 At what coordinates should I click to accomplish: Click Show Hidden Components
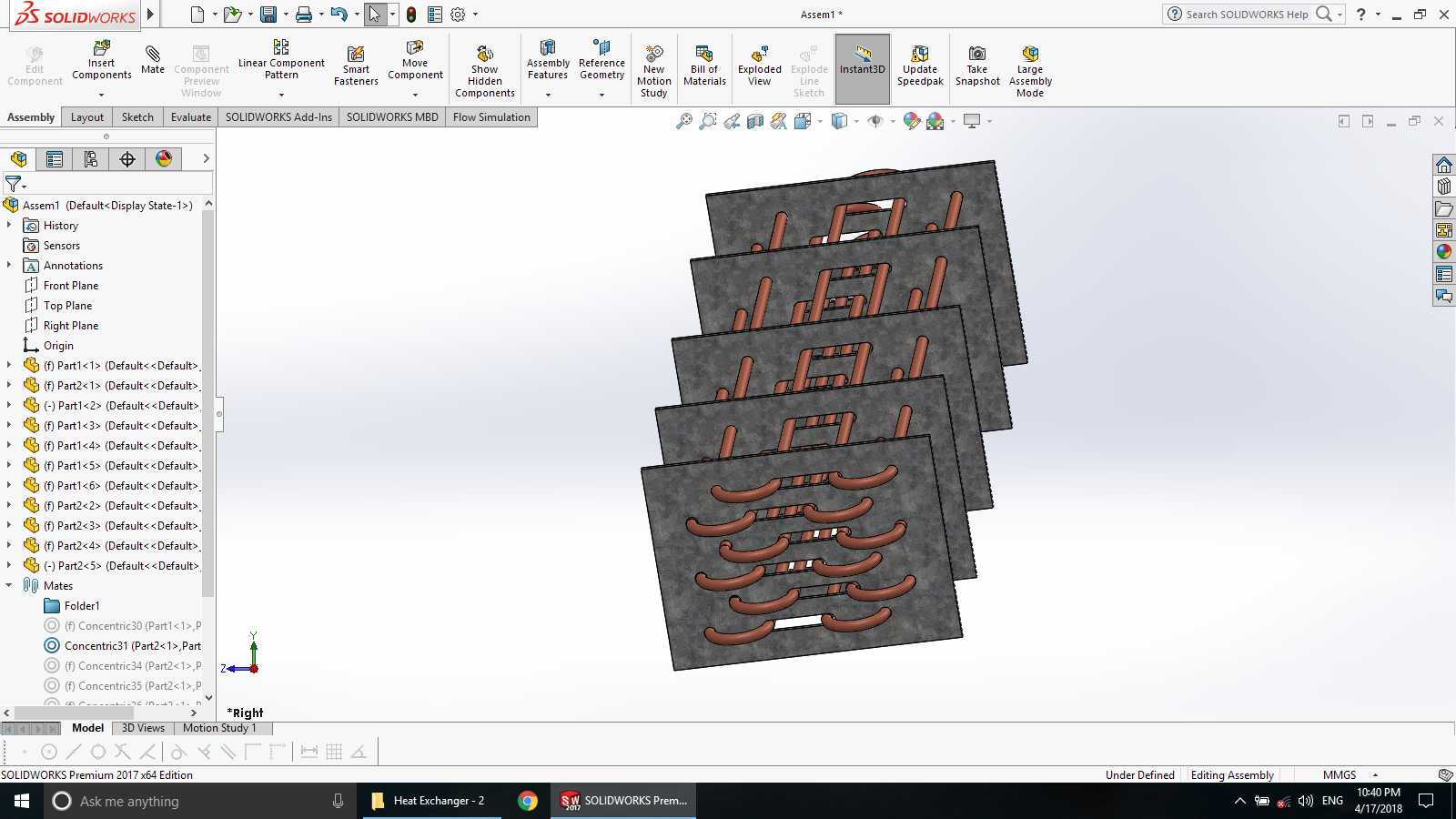point(485,71)
